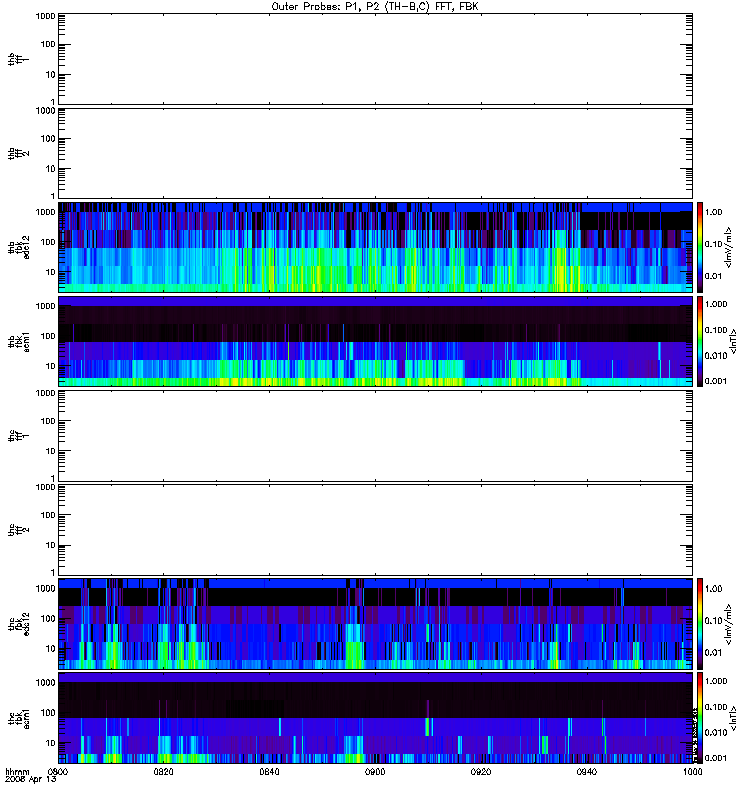Click the 1.000 tick on thc scm1 color bar
The width and height of the screenshot is (750, 800).
coord(716,681)
